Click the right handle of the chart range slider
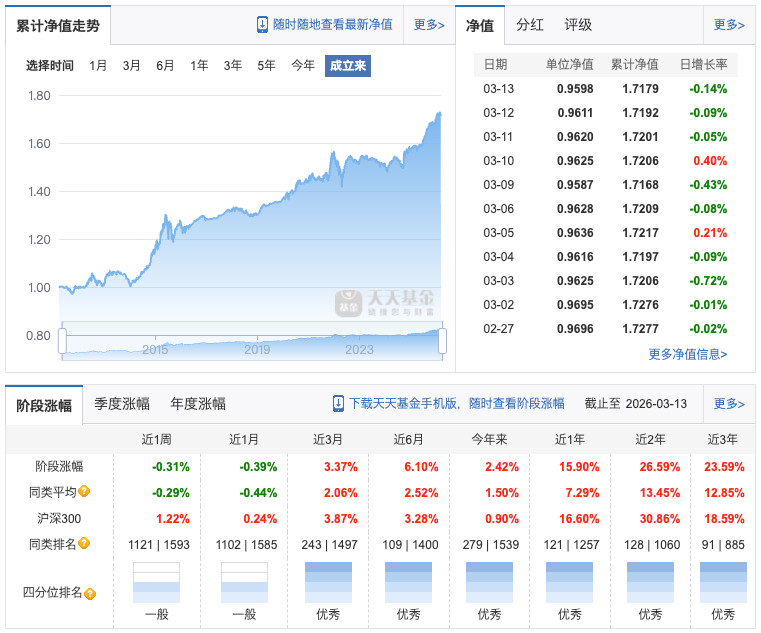This screenshot has height=633, width=761. point(442,341)
